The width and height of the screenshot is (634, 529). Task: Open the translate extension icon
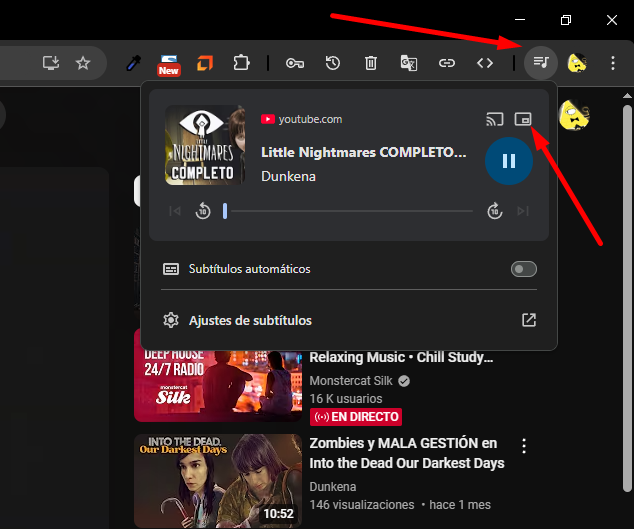tap(409, 63)
